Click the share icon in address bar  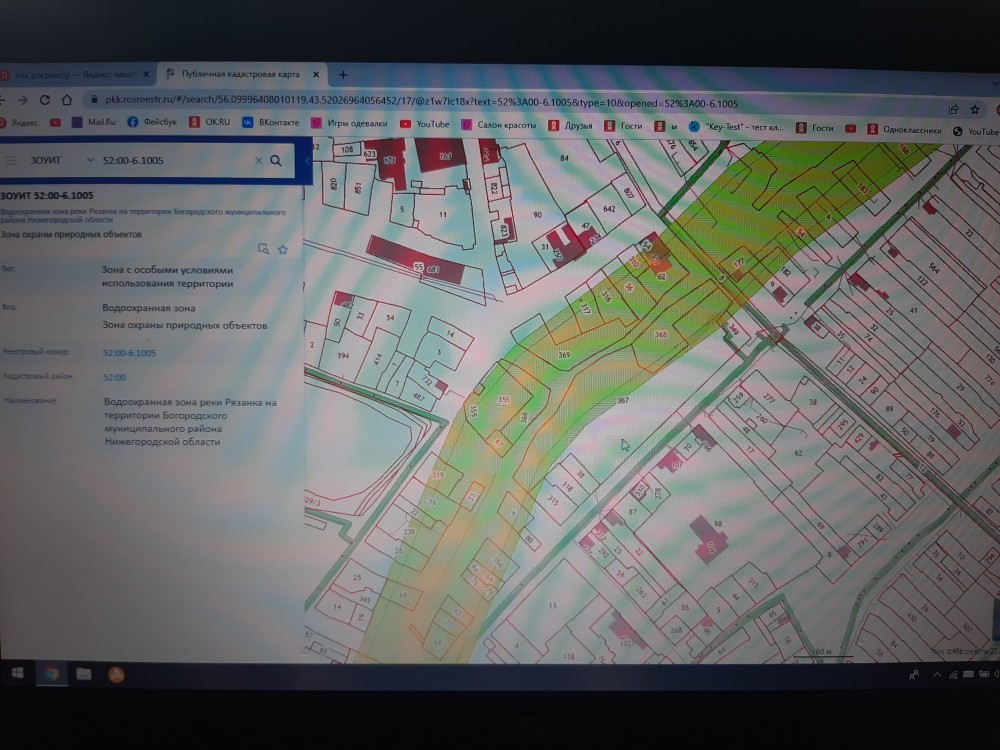[953, 109]
